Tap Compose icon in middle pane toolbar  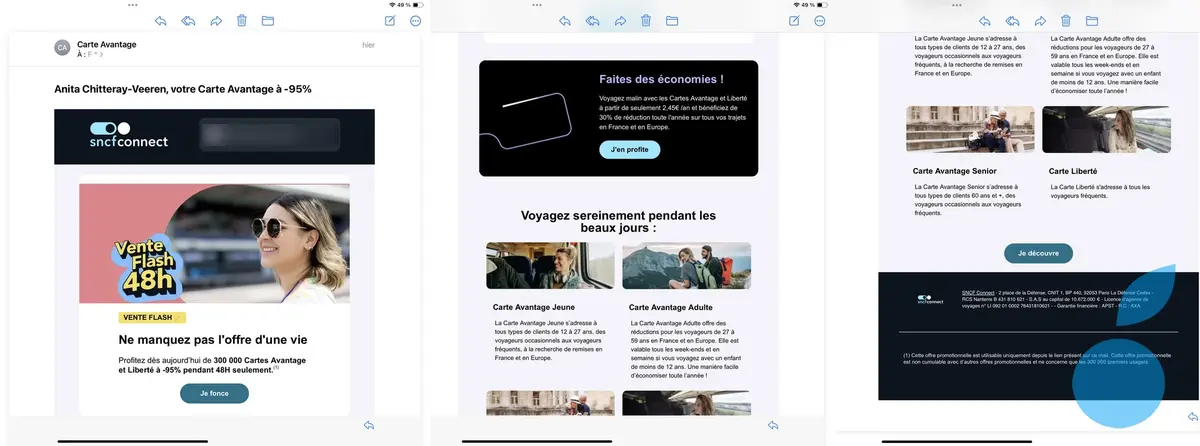point(794,20)
